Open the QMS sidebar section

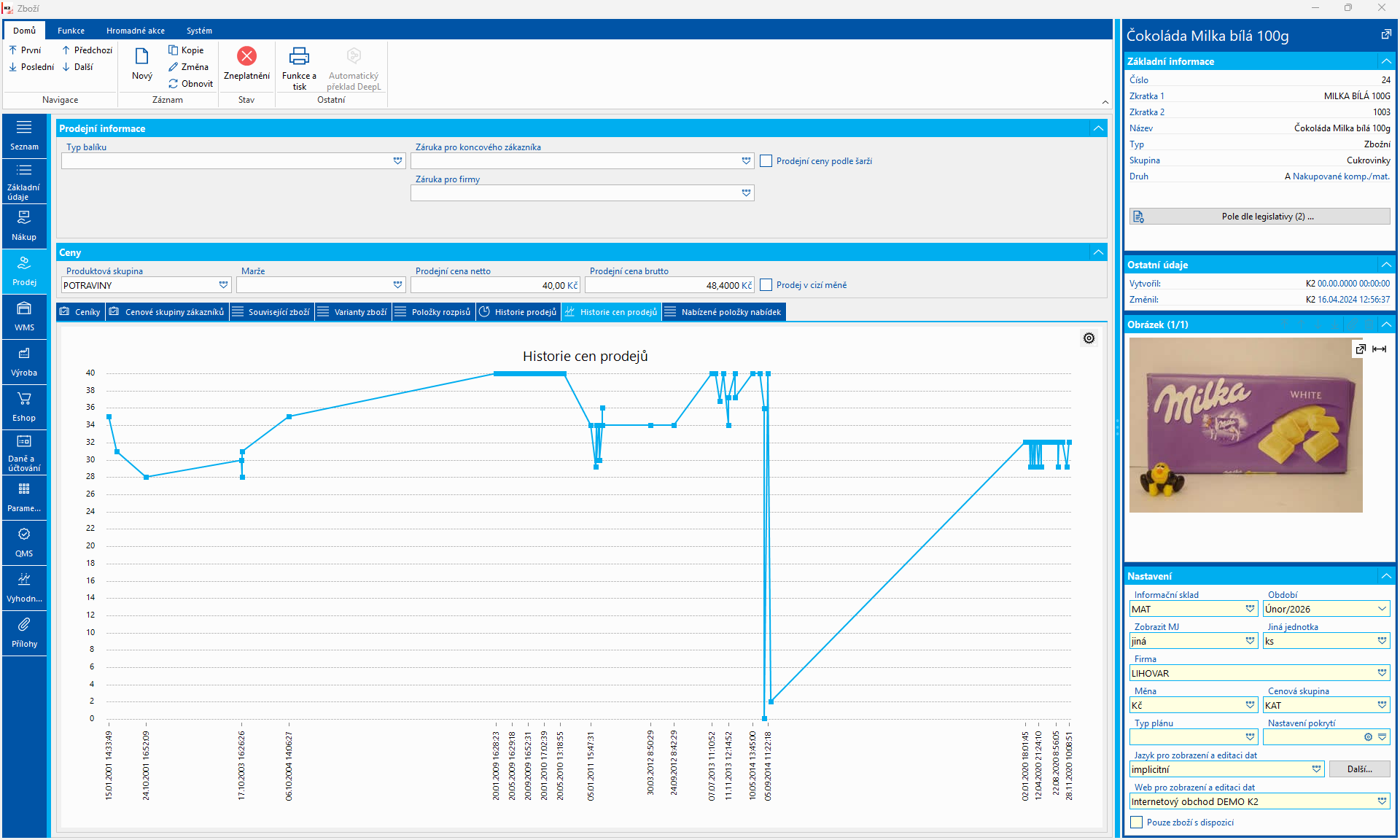point(24,542)
